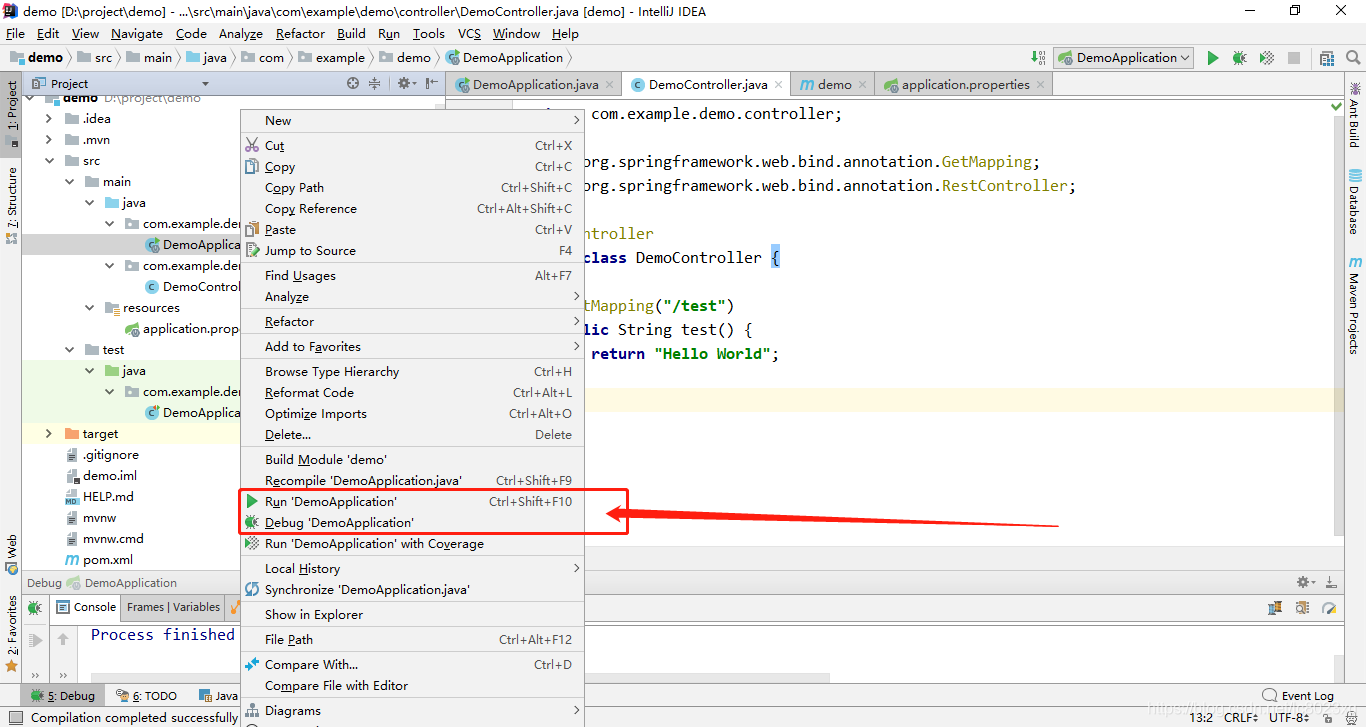Open the Navigate menu in menu bar
This screenshot has height=727, width=1366.
[x=137, y=34]
